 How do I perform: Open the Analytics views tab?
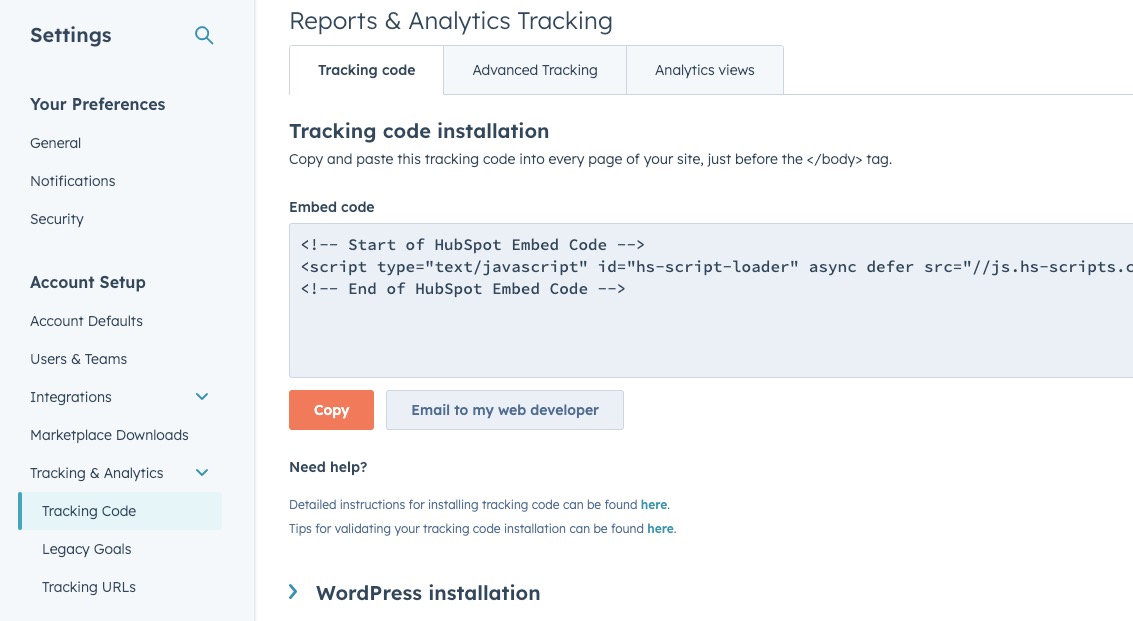(704, 70)
